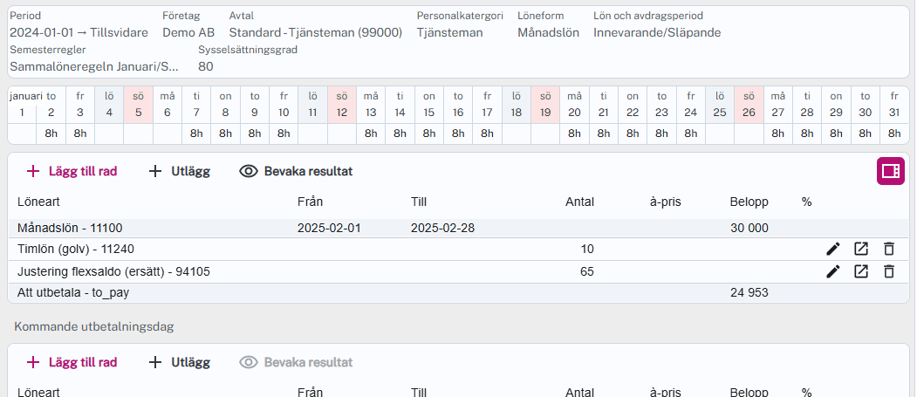917x397 pixels.
Task: Click the lower Lägg till rad button
Action: [72, 363]
